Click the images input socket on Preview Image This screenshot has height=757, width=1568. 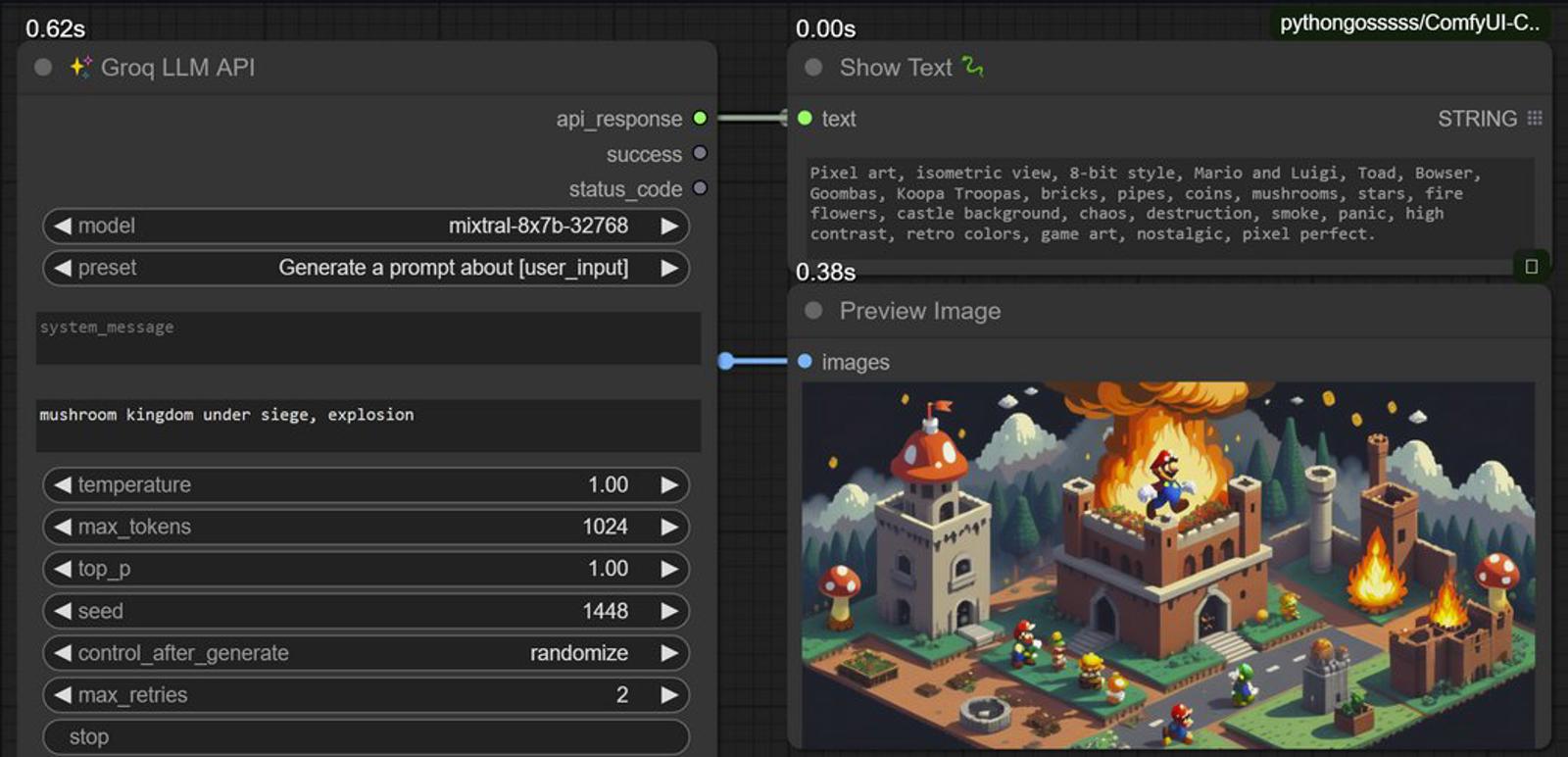pos(805,362)
